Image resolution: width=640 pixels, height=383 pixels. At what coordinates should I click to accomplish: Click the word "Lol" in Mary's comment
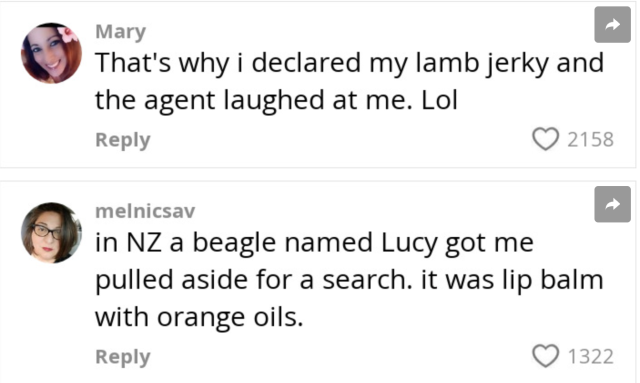[x=439, y=100]
